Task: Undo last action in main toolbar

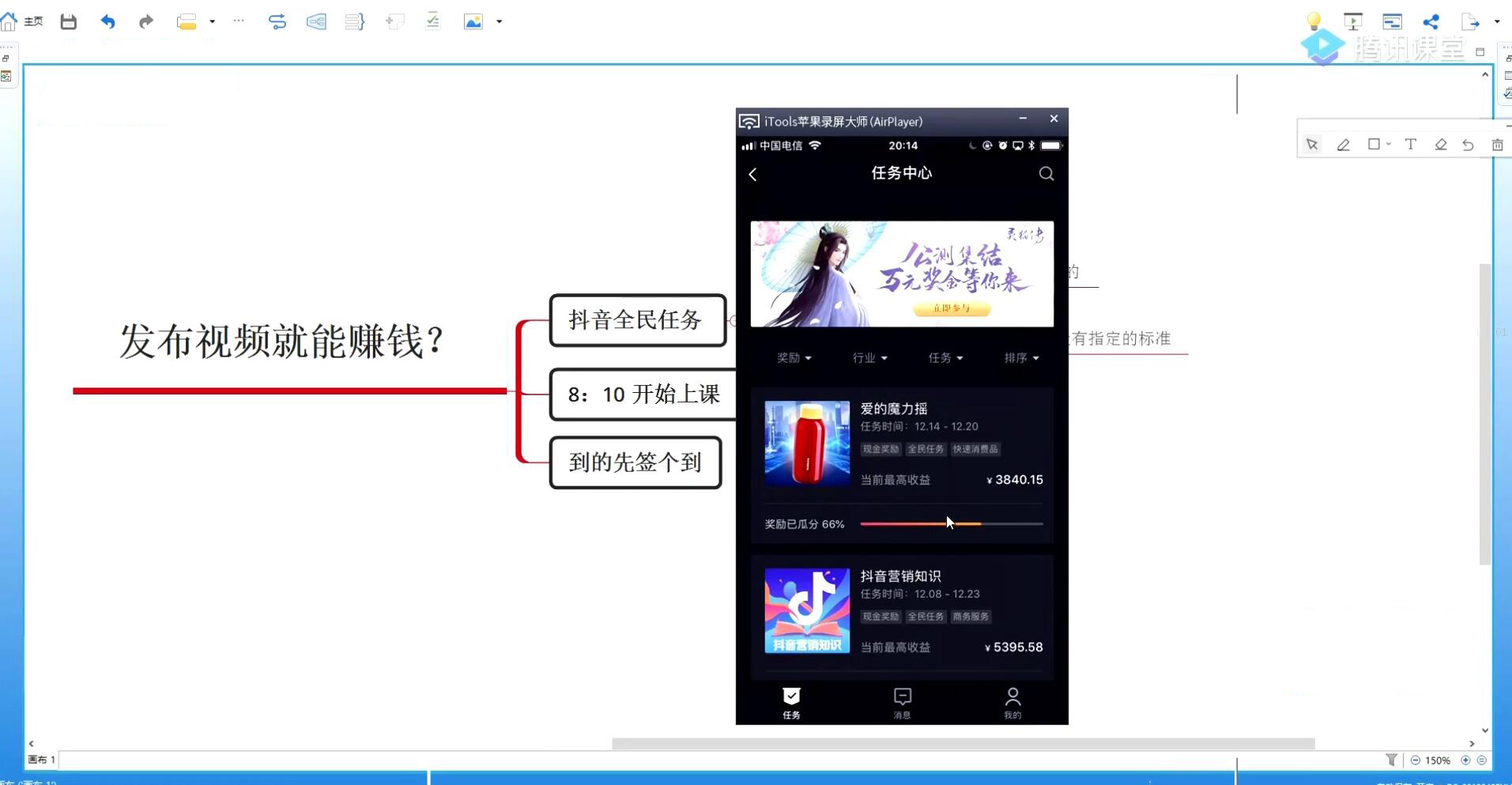Action: (x=107, y=21)
